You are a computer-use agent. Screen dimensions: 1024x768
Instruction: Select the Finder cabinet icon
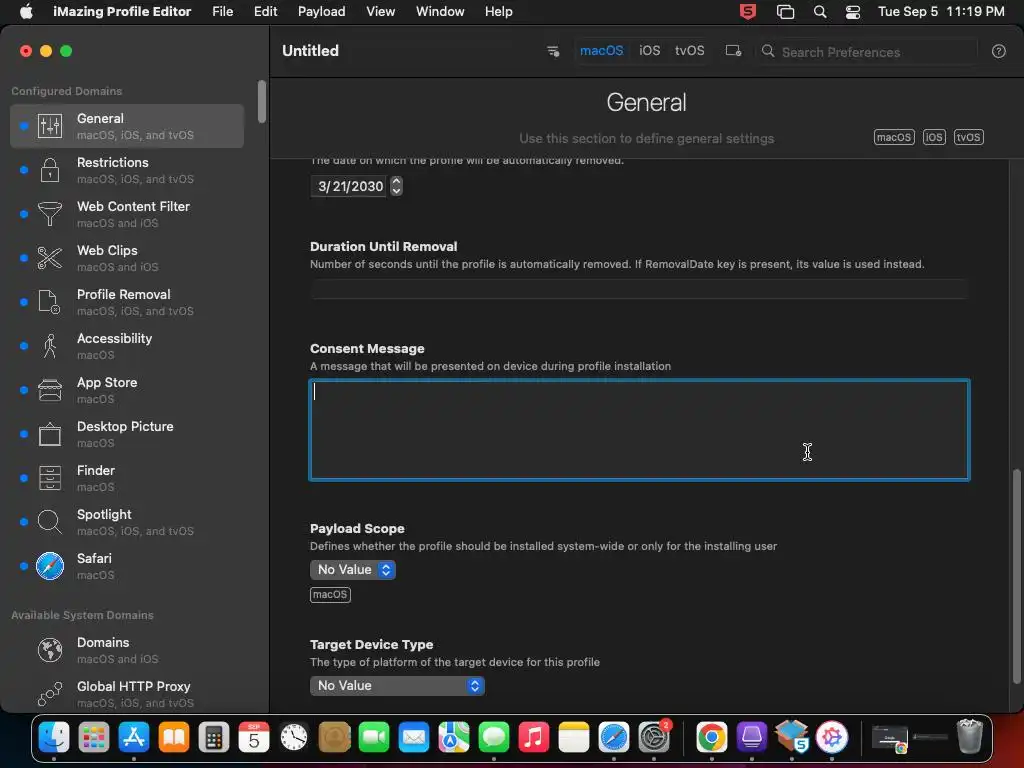[50, 477]
